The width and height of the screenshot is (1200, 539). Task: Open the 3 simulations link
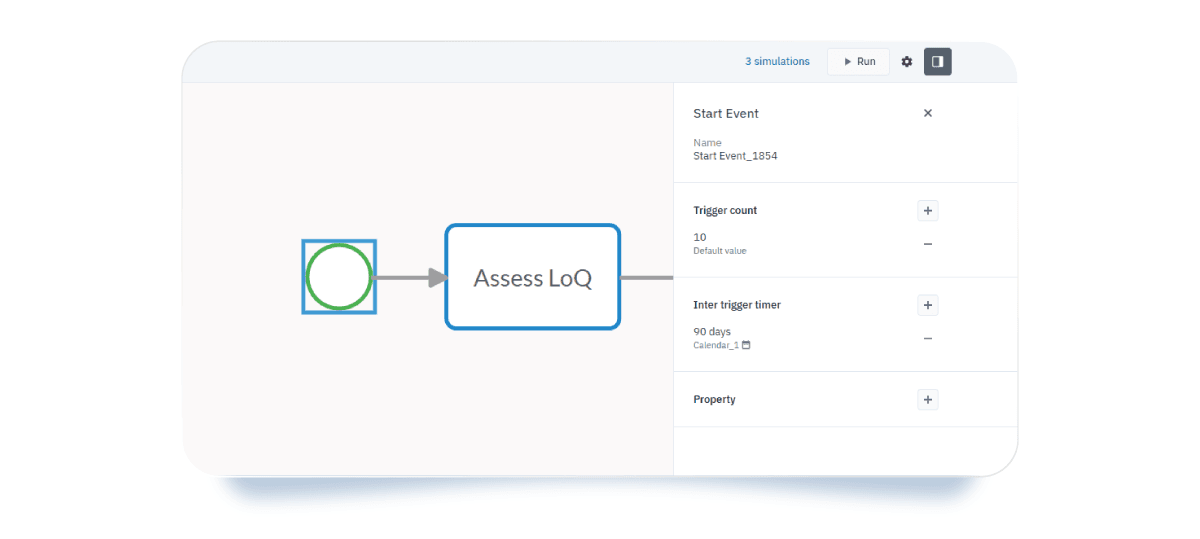click(777, 62)
